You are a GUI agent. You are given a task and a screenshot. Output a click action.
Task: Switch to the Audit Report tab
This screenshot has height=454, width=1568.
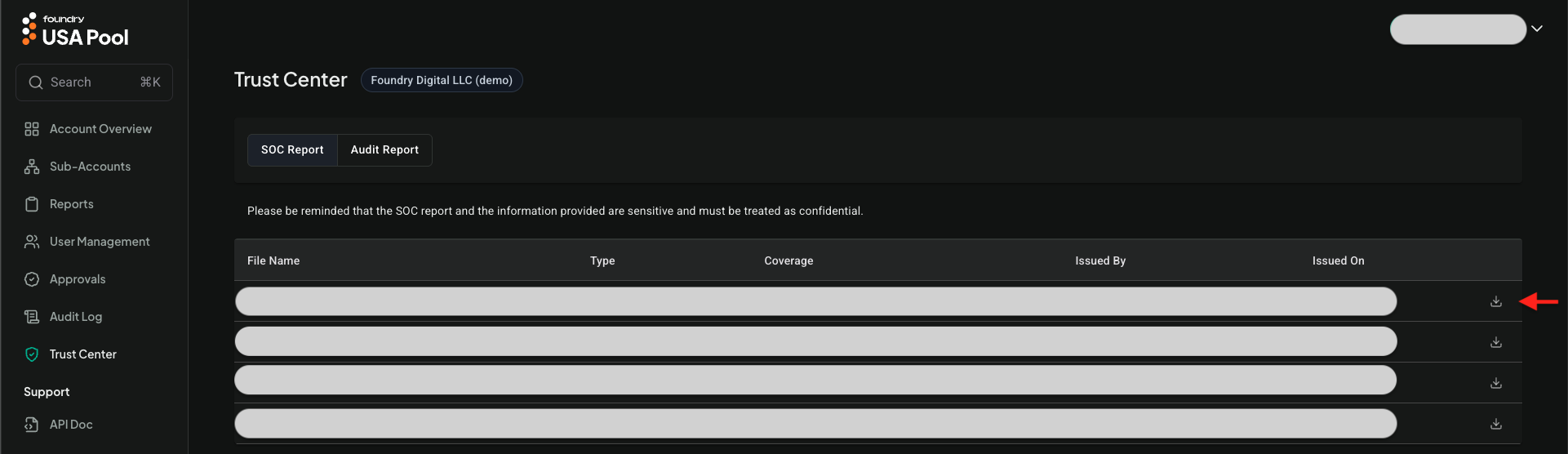coord(384,150)
